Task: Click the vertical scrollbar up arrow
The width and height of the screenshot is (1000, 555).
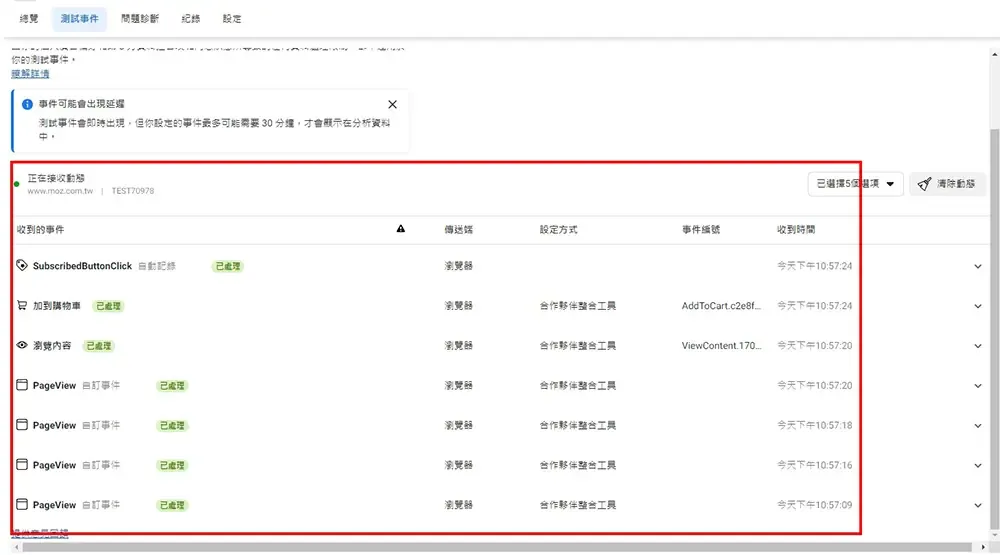Action: [995, 54]
